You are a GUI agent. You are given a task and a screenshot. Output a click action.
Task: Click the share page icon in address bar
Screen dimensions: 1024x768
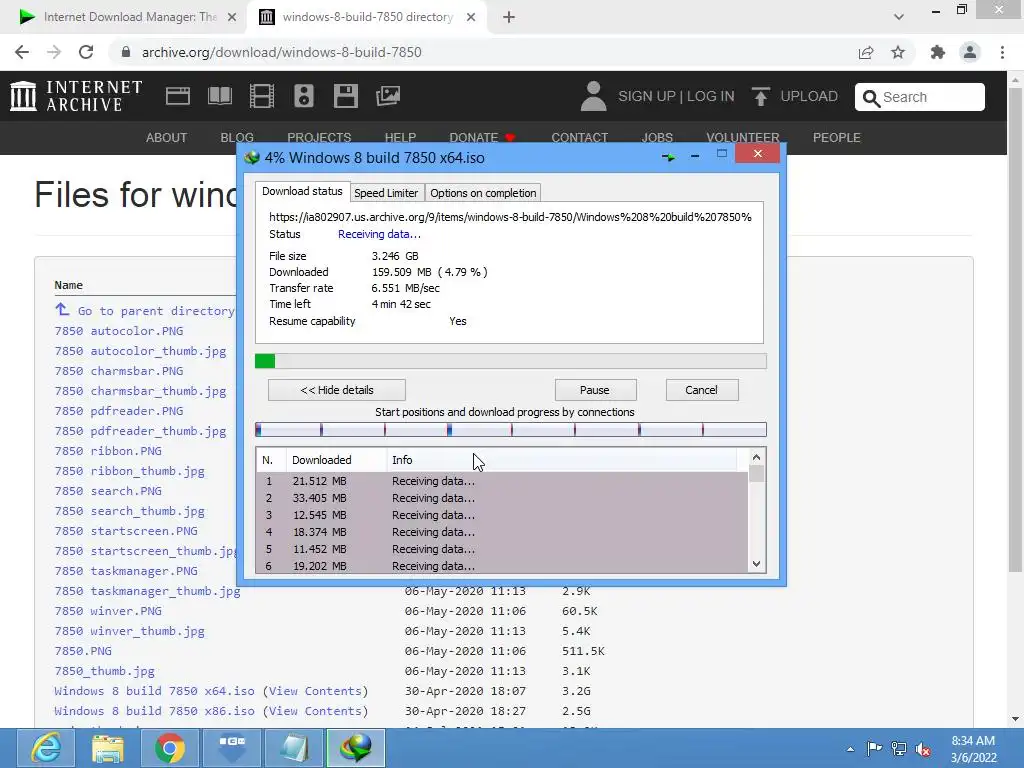point(866,52)
